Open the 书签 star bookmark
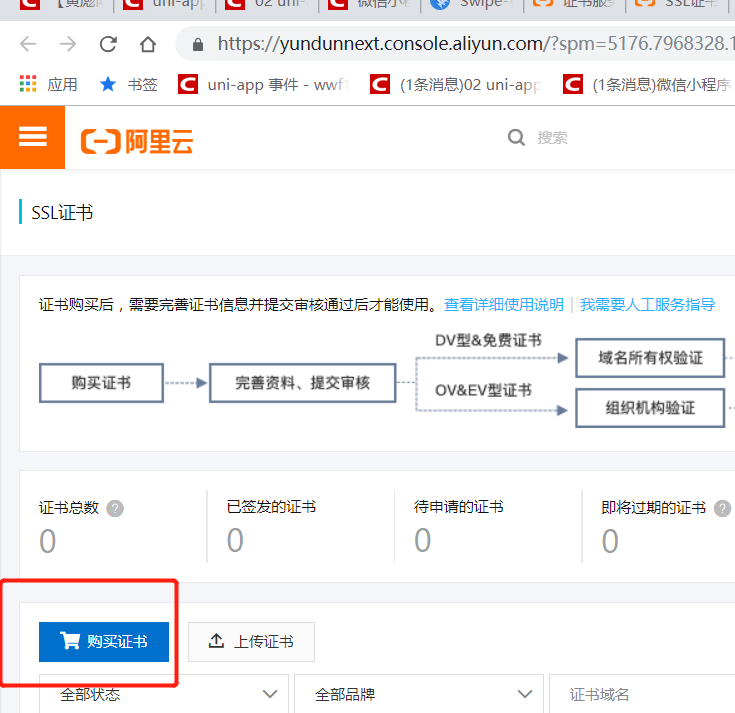Screen dimensions: 735x713 [128, 84]
